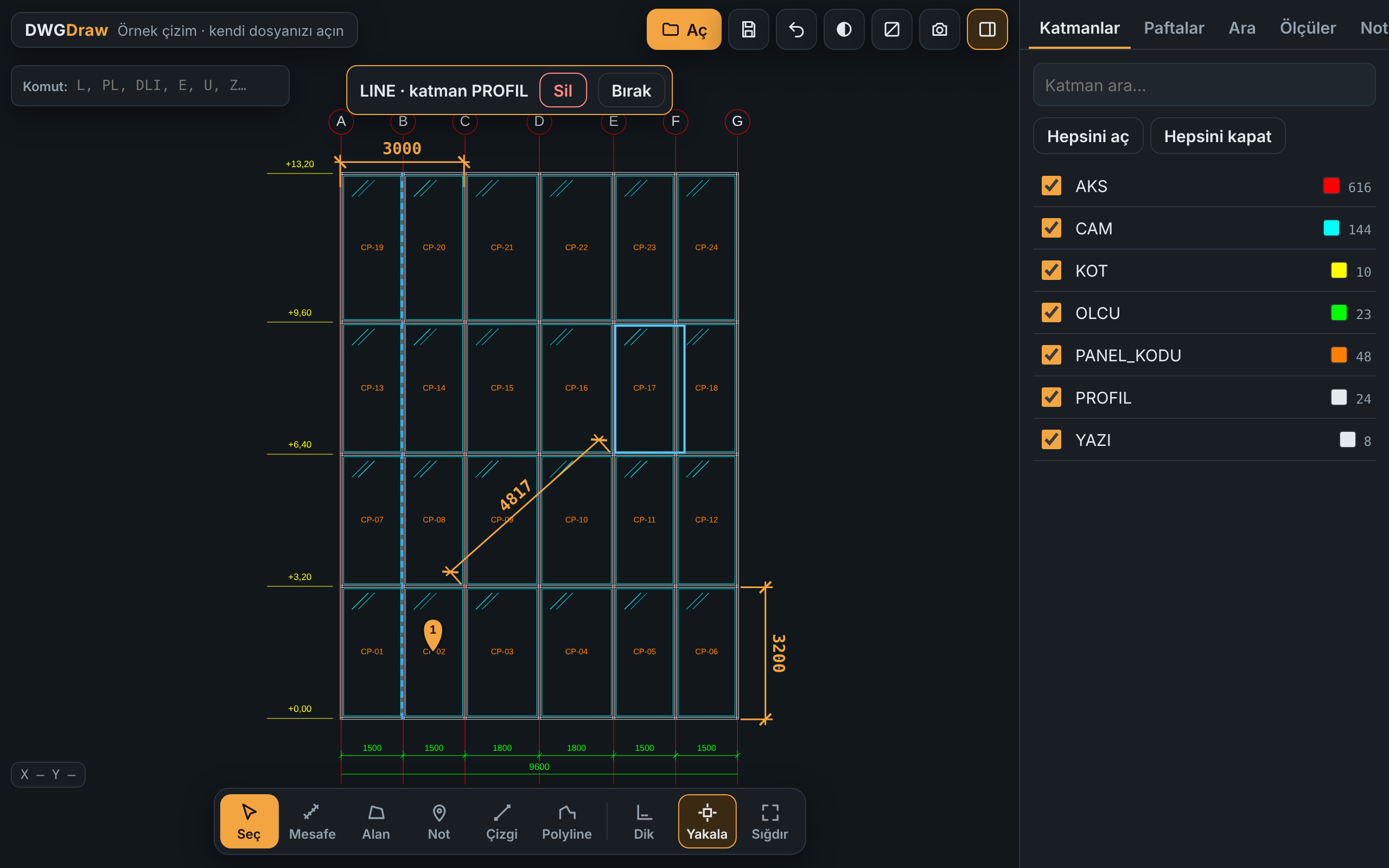The width and height of the screenshot is (1389, 868).
Task: Click the red AKS color swatch
Action: click(1330, 186)
